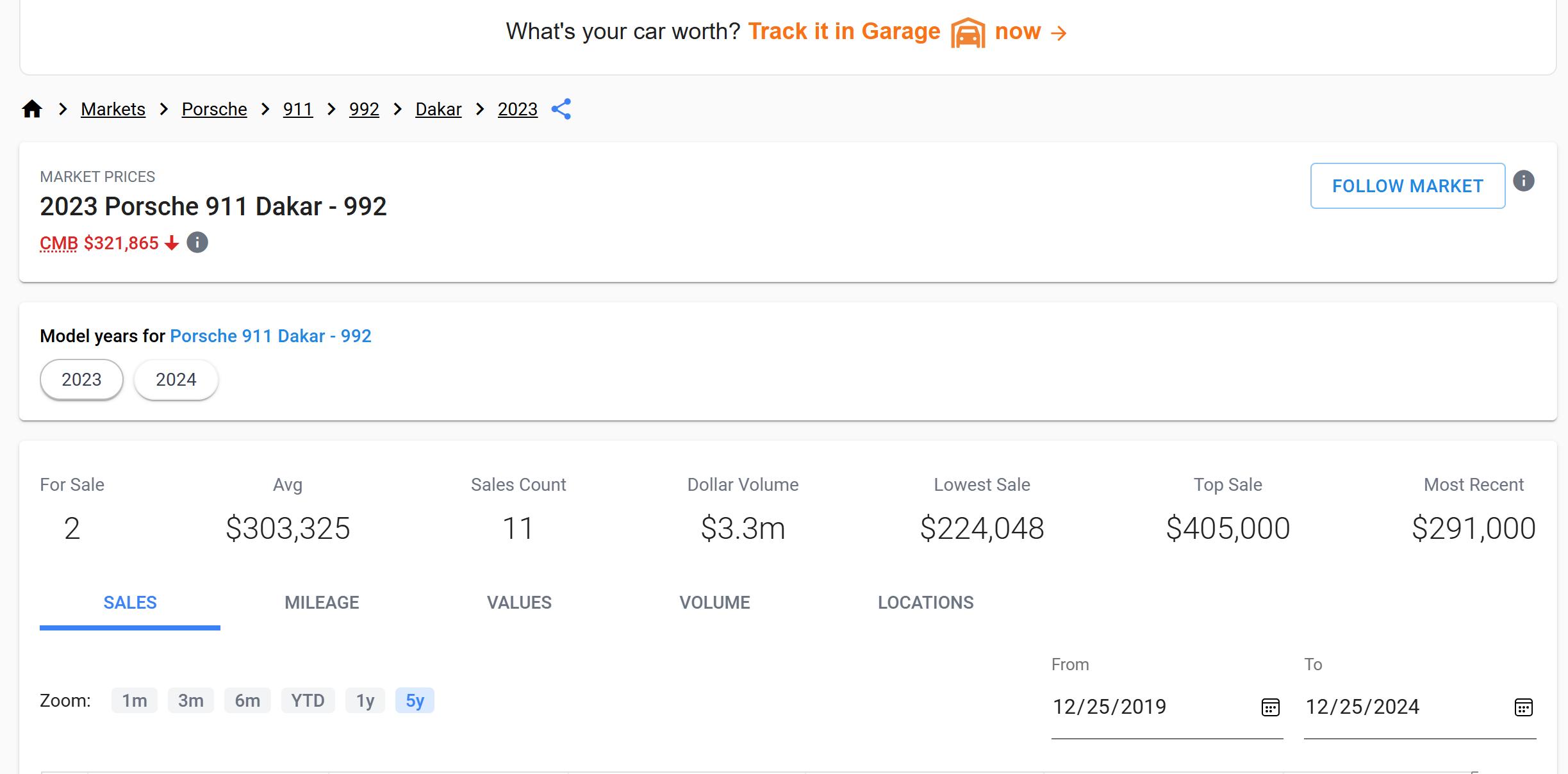Screen dimensions: 1568x774
Task: Select the 2023 model year chip
Action: [x=81, y=379]
